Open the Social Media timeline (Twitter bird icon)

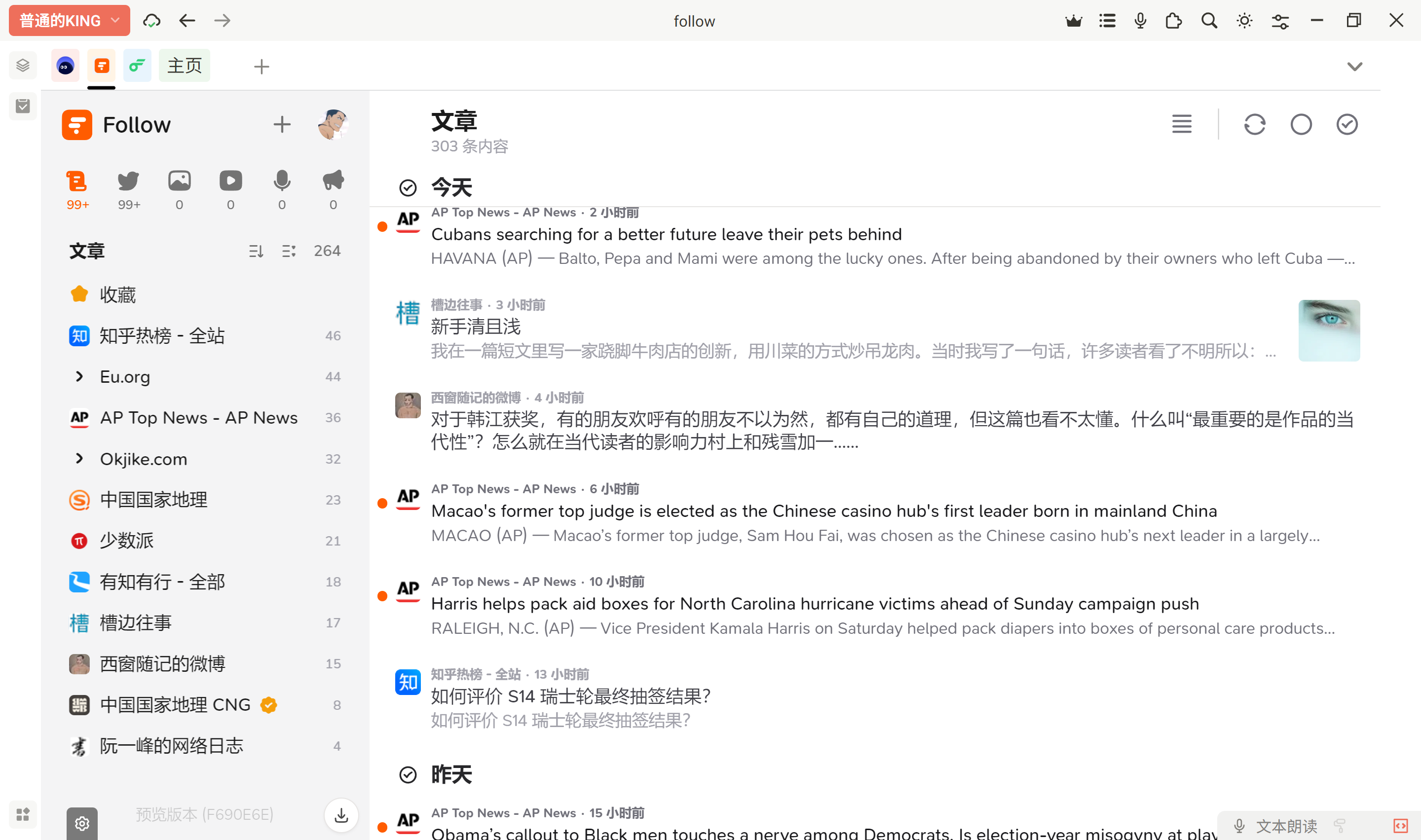click(x=128, y=181)
